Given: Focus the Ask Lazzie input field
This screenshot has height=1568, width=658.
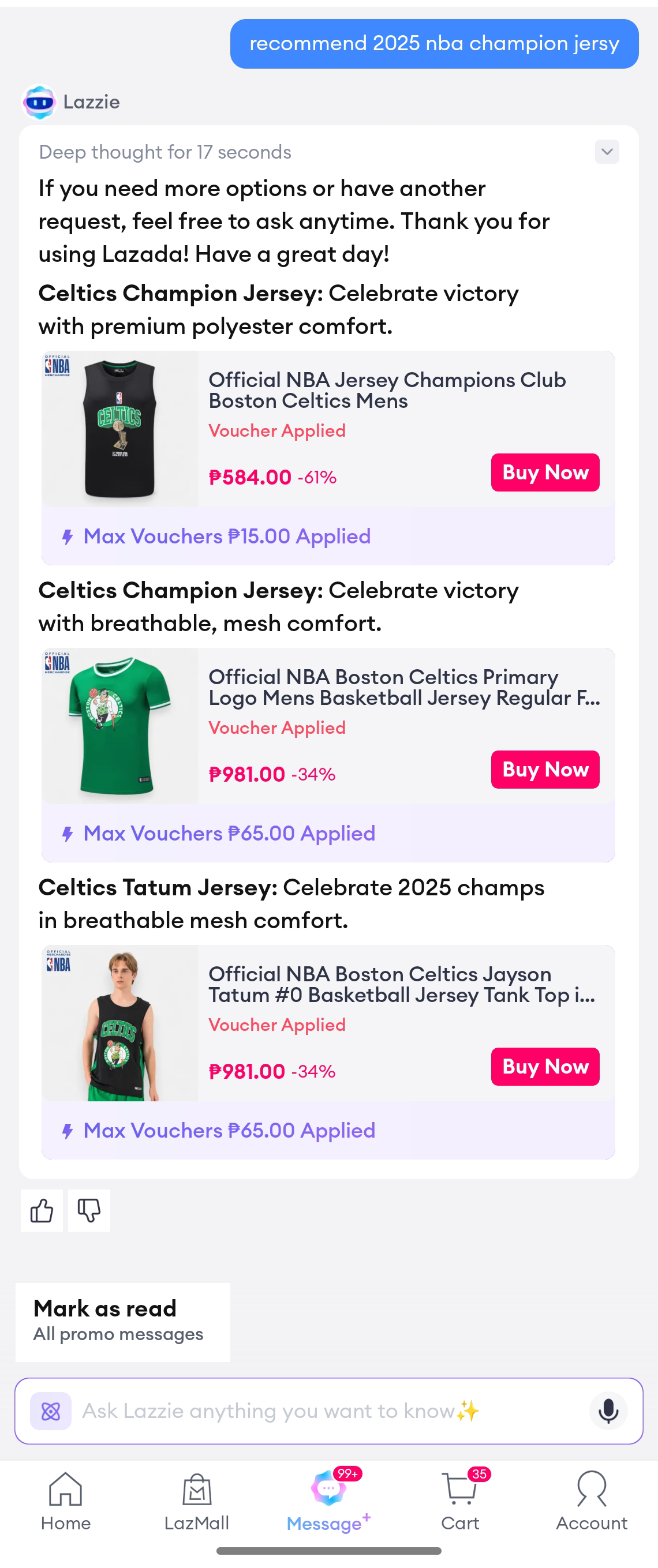Looking at the screenshot, I should coord(329,1411).
